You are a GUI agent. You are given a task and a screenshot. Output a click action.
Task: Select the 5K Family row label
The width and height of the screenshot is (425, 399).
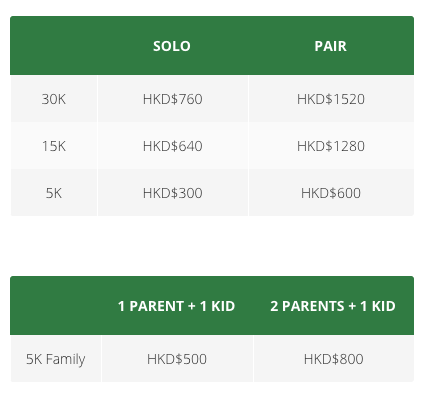tap(56, 359)
